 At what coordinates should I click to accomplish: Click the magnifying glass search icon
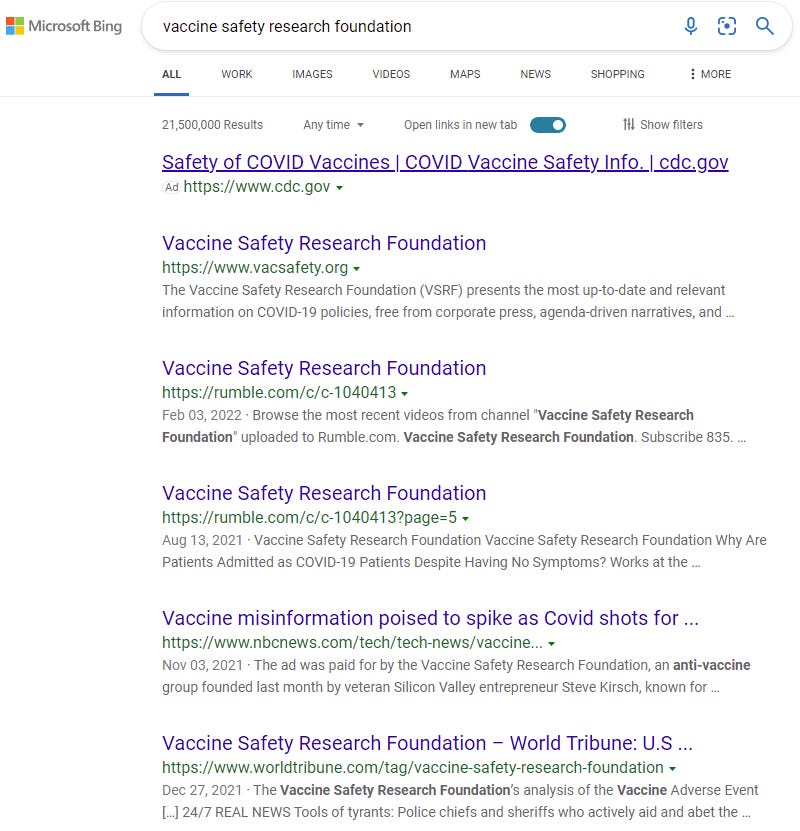(764, 25)
